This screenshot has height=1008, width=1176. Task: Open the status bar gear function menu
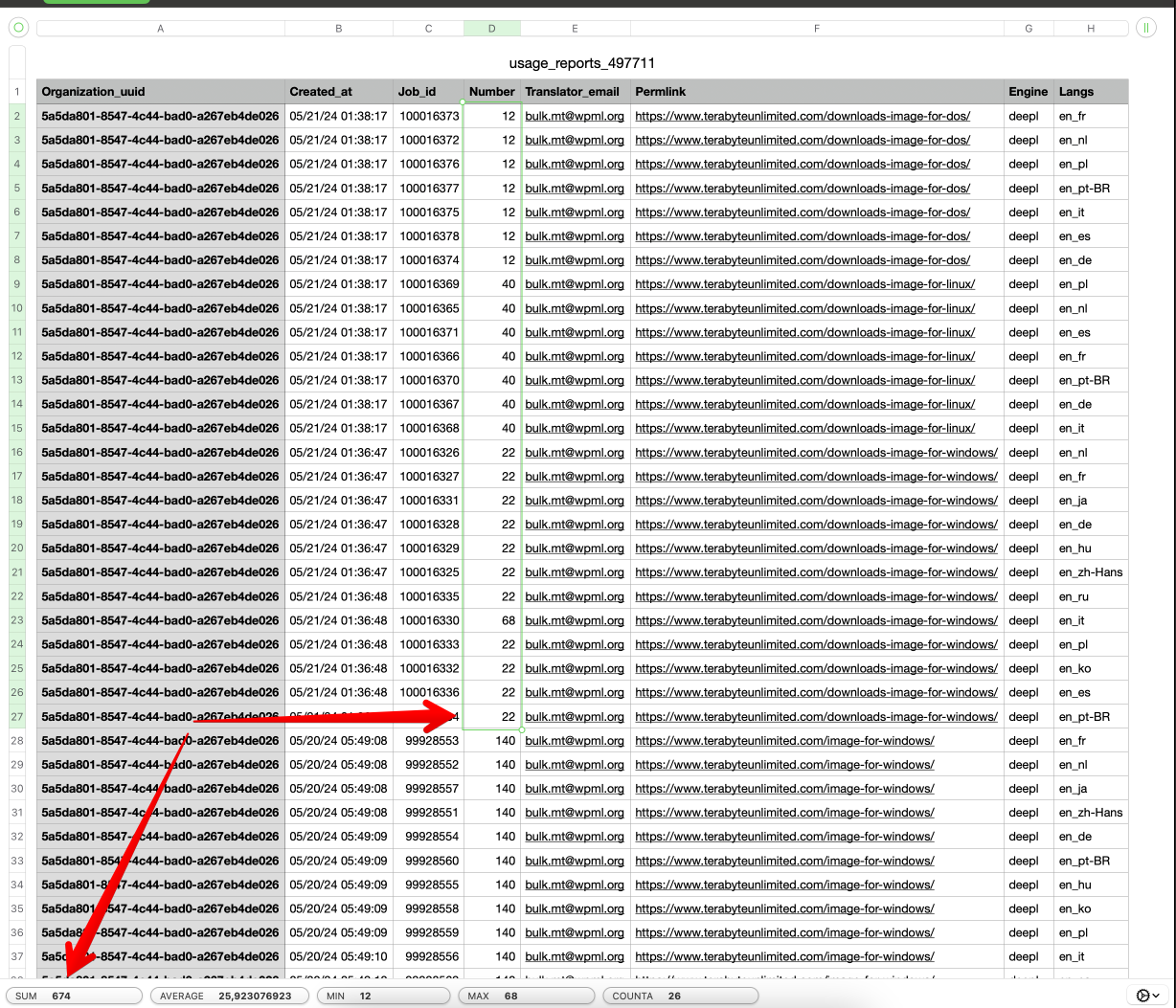[1147, 996]
